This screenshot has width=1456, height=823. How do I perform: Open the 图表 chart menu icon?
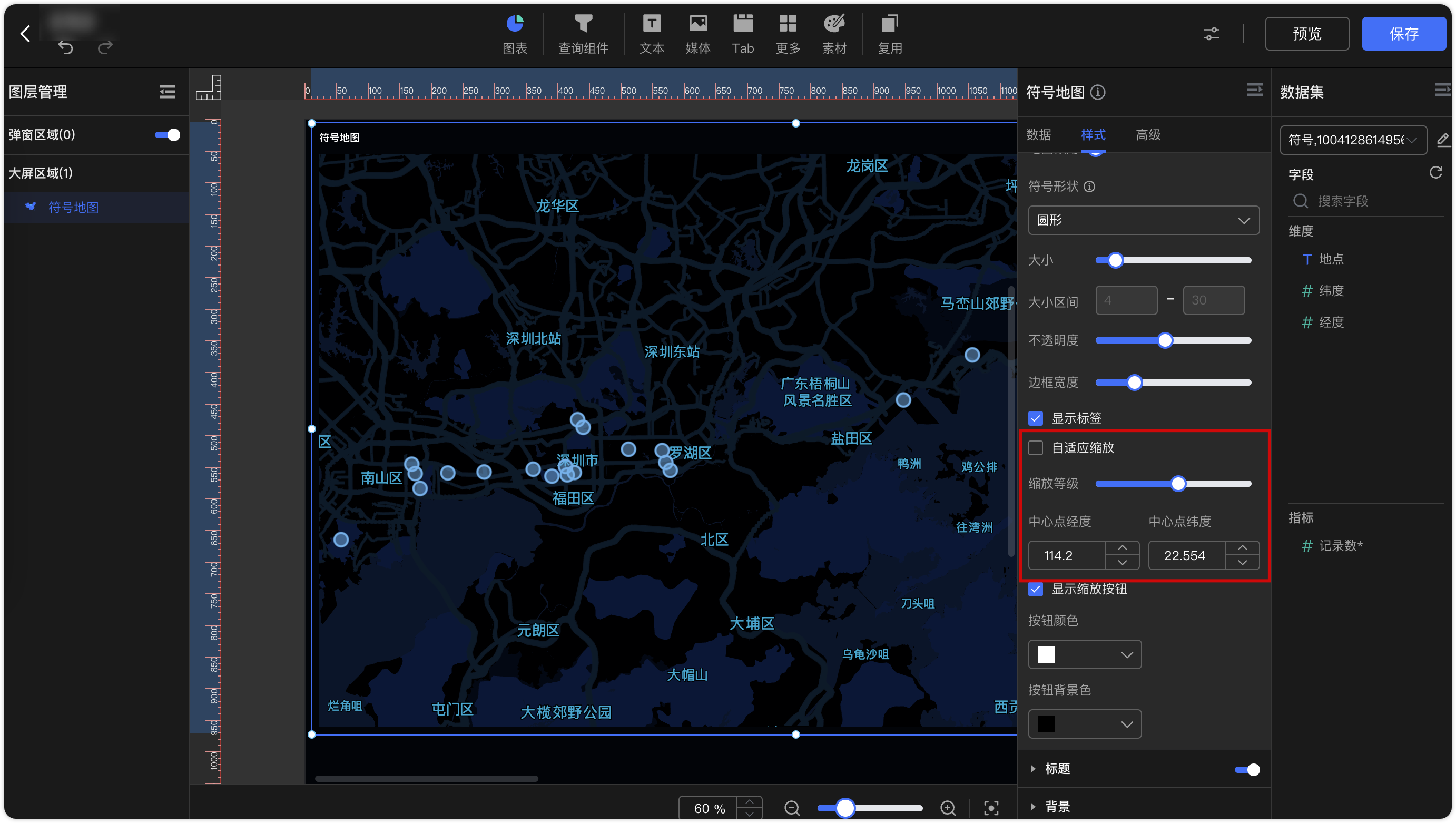514,24
